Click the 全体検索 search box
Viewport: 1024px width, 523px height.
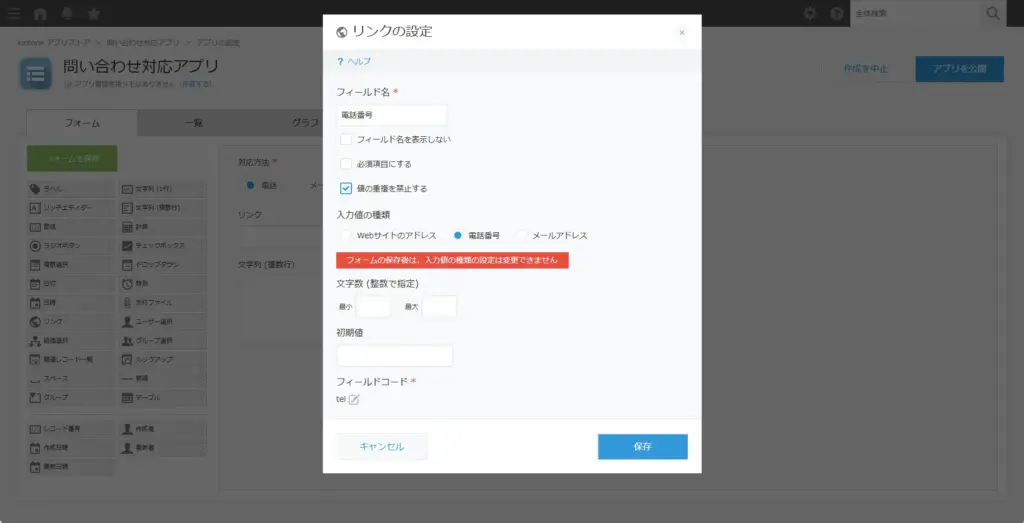coord(916,13)
